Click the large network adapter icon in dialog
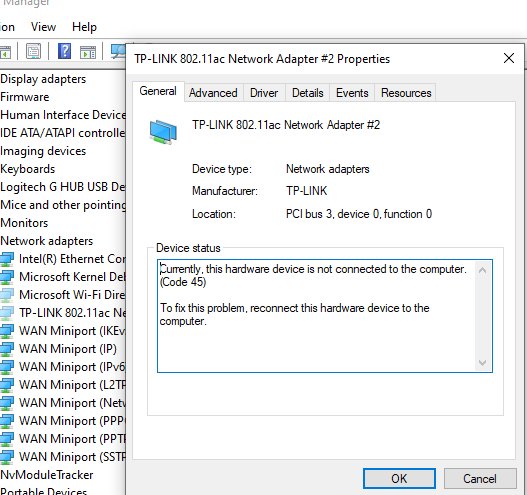The height and width of the screenshot is (495, 527). (x=163, y=132)
